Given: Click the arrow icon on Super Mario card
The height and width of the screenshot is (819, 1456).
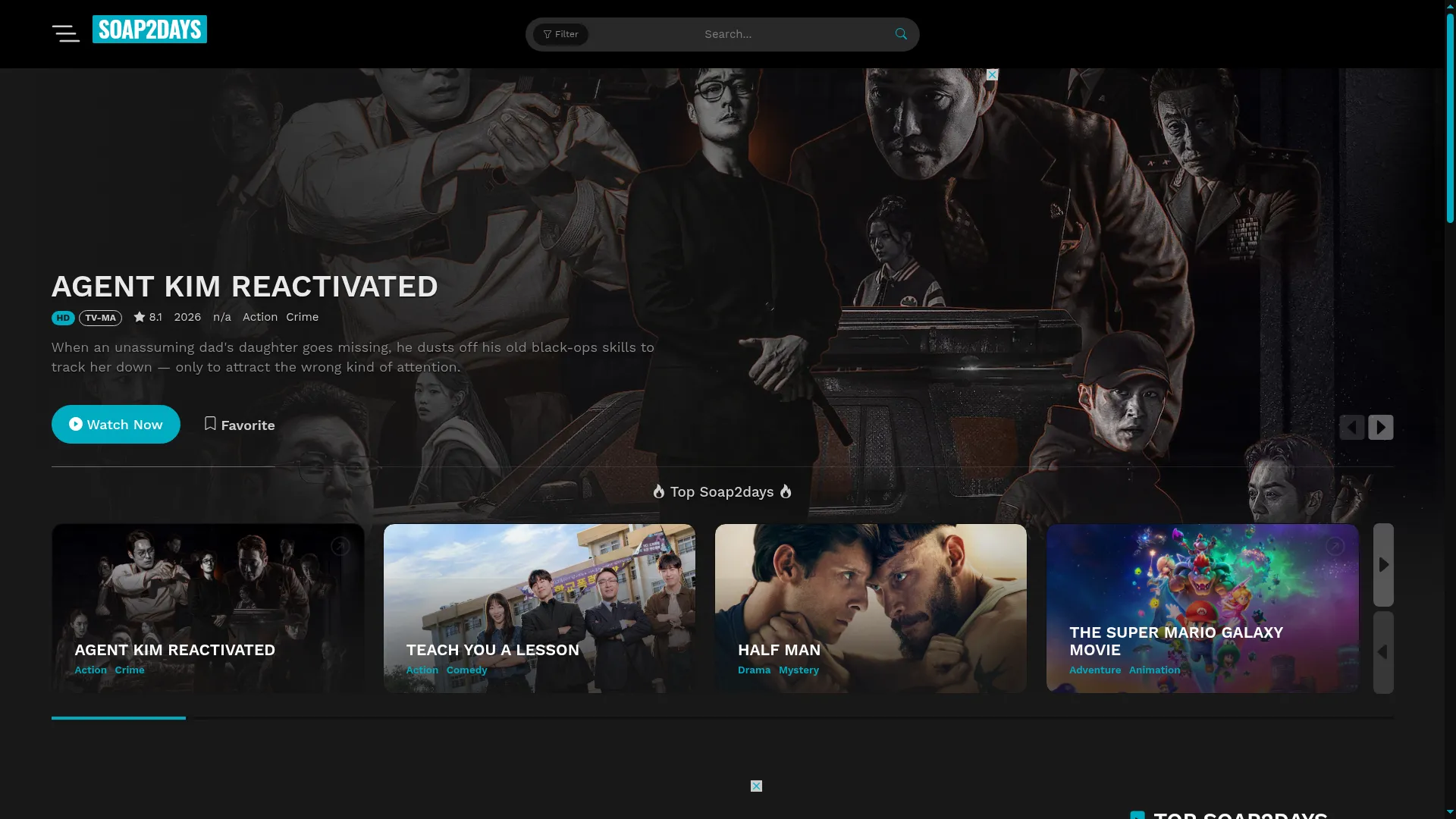Looking at the screenshot, I should click(x=1335, y=546).
